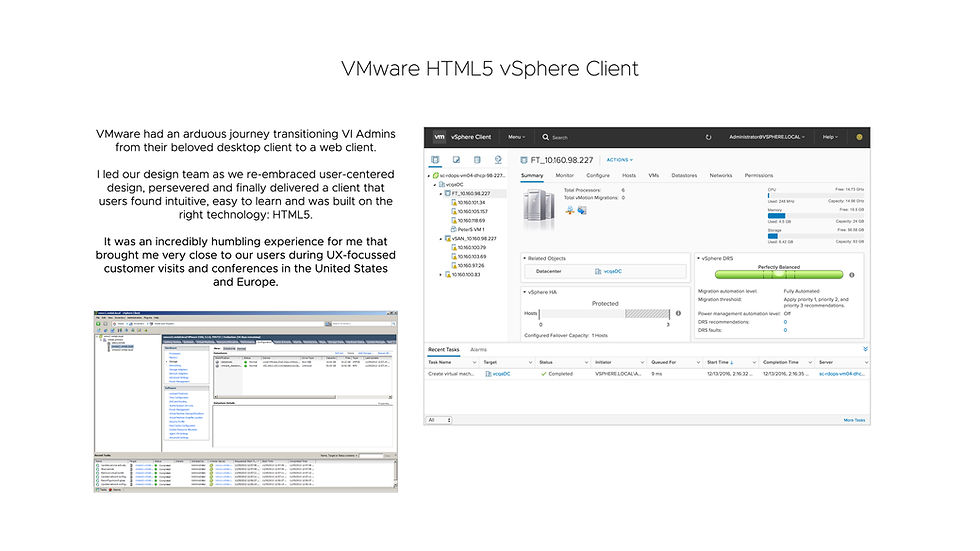Switch to the Permissions tab
Image resolution: width=980 pixels, height=551 pixels.
pos(759,176)
